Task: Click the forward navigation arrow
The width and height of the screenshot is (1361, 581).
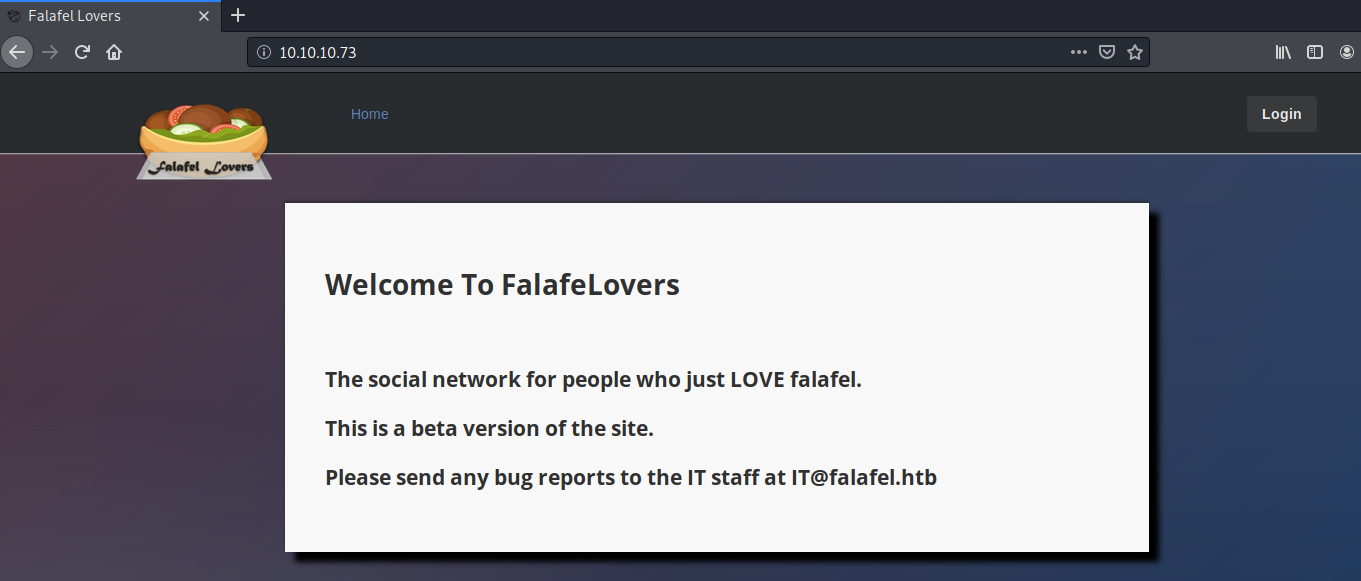Action: tap(50, 52)
